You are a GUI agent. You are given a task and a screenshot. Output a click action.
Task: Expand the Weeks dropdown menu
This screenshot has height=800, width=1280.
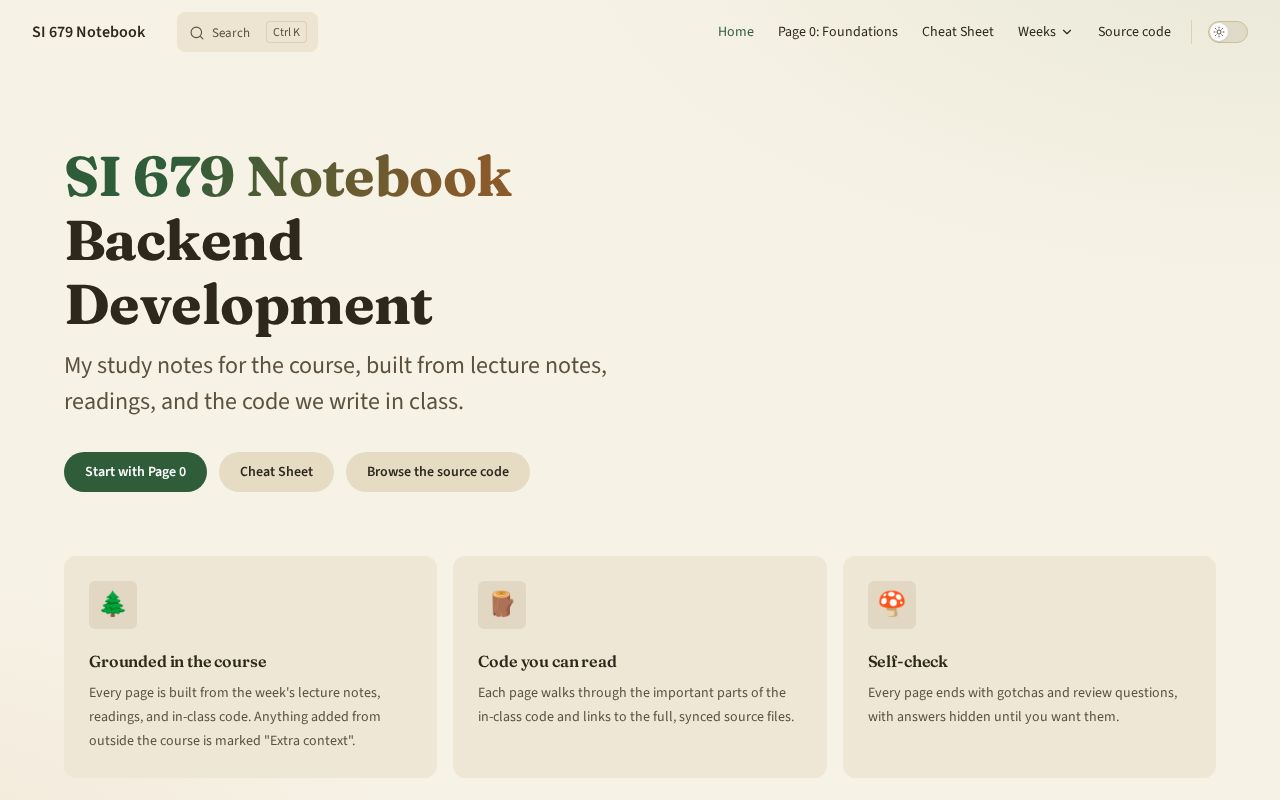coord(1045,32)
